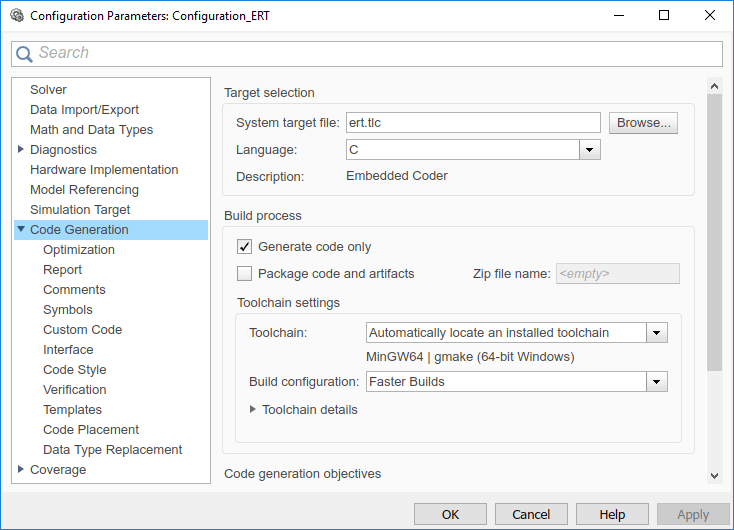Open the Build configuration dropdown

click(657, 381)
